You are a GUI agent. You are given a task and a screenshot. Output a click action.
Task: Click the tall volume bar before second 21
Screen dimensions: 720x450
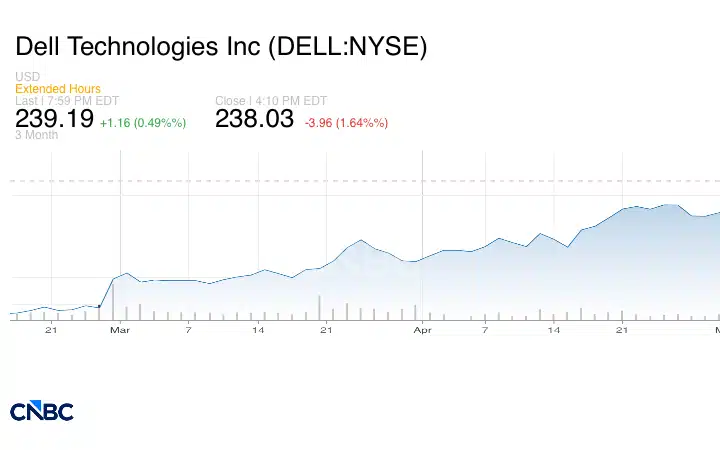coord(319,308)
